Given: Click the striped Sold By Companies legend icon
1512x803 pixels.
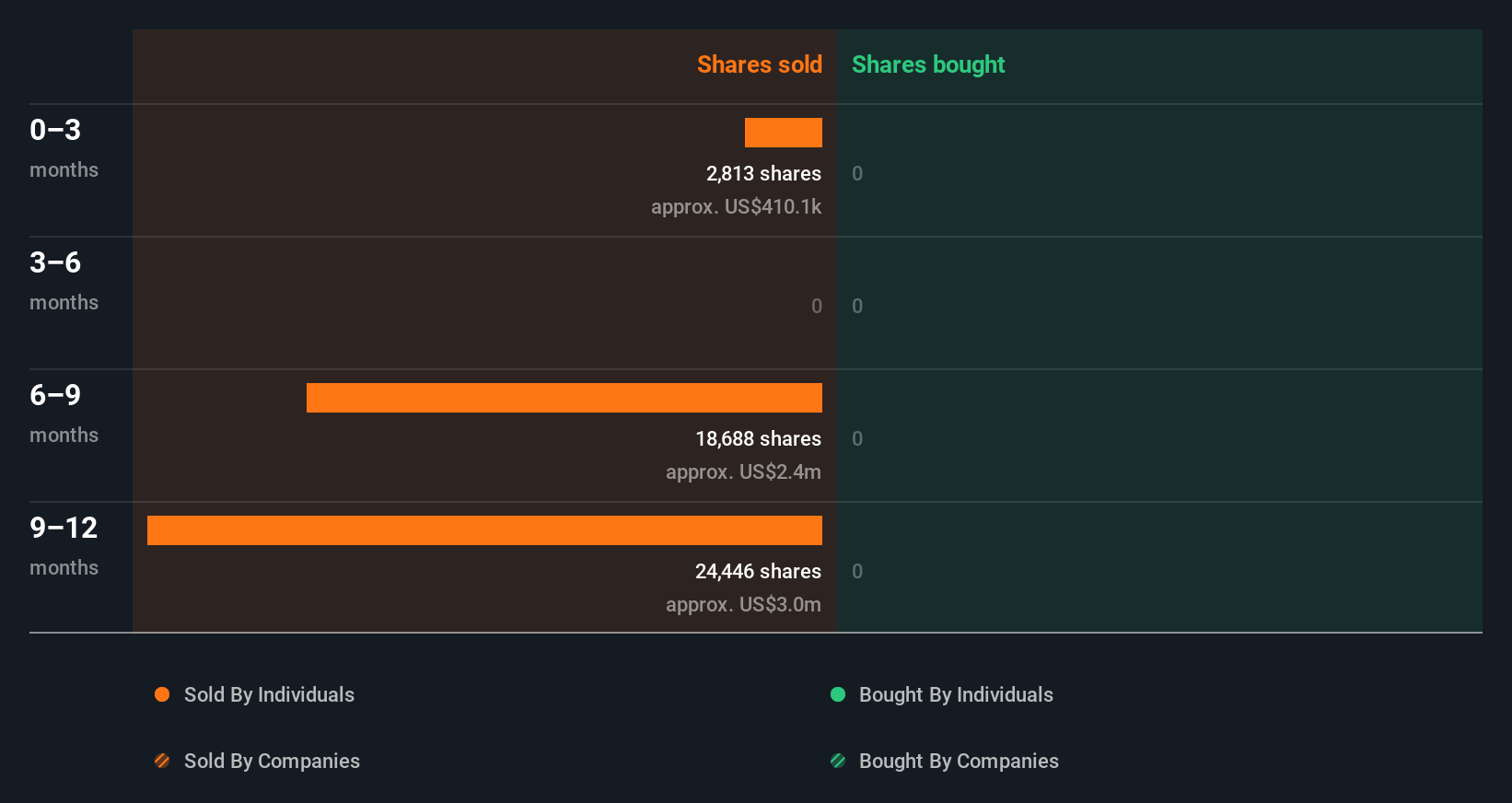Looking at the screenshot, I should tap(162, 761).
